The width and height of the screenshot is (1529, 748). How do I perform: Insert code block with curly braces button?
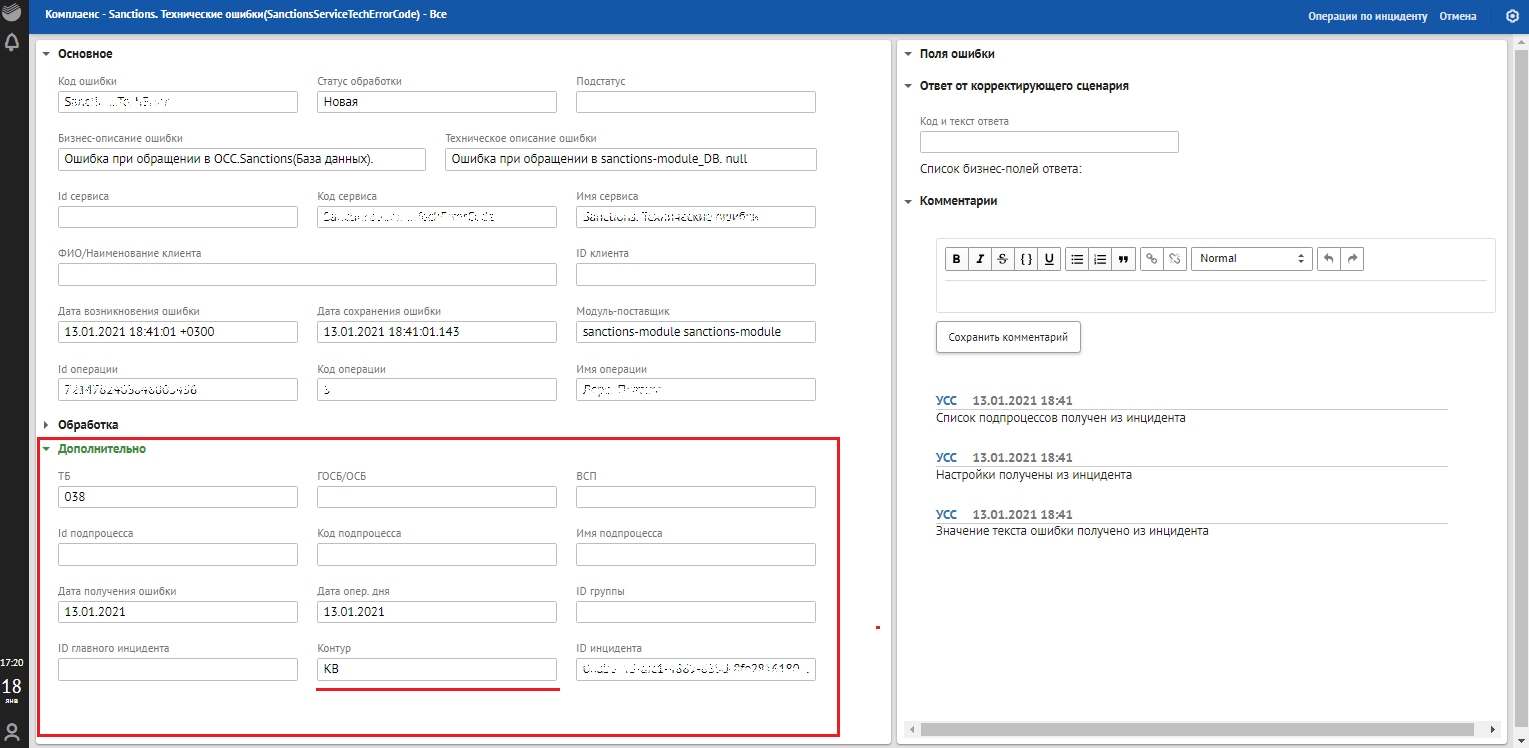pyautogui.click(x=1026, y=259)
